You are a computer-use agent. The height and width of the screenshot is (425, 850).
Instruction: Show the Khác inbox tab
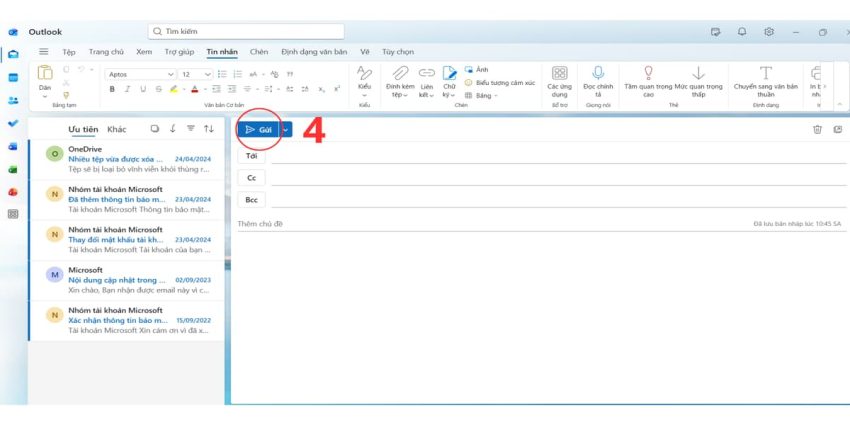117,129
